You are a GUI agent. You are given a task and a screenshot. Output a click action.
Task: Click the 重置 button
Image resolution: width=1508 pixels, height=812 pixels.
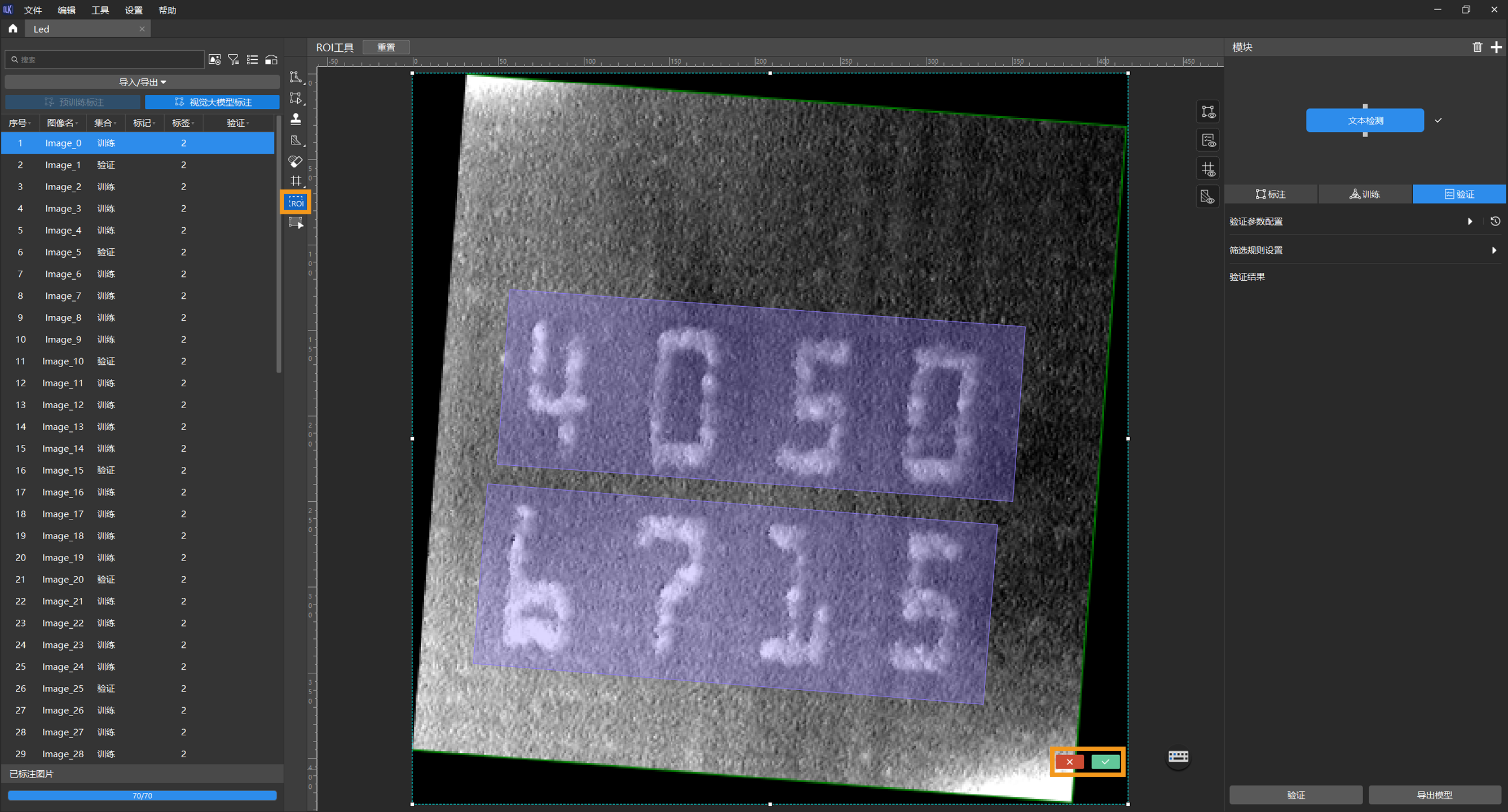(x=386, y=47)
